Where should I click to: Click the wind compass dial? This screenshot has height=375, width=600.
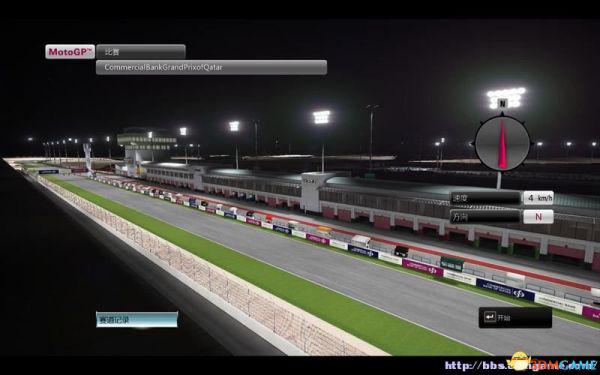pyautogui.click(x=502, y=143)
